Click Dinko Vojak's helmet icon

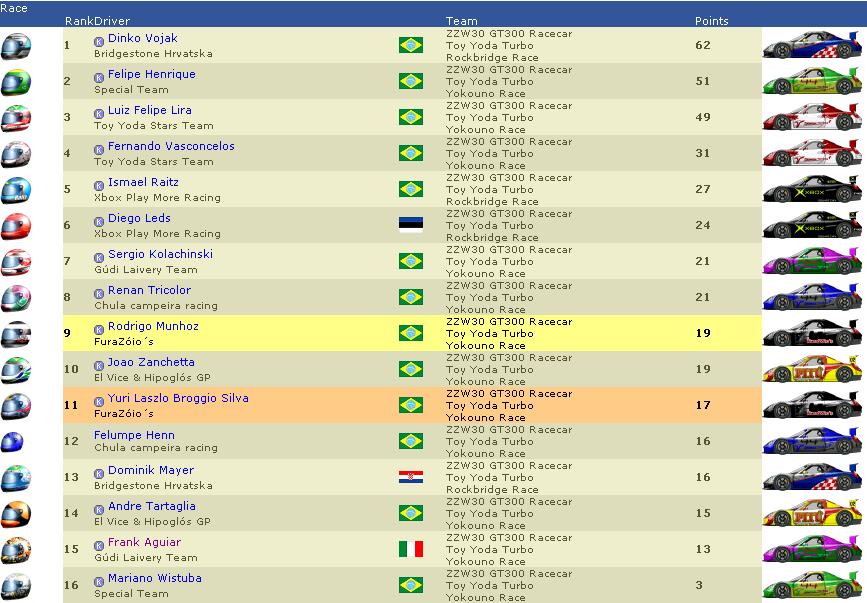pyautogui.click(x=16, y=46)
